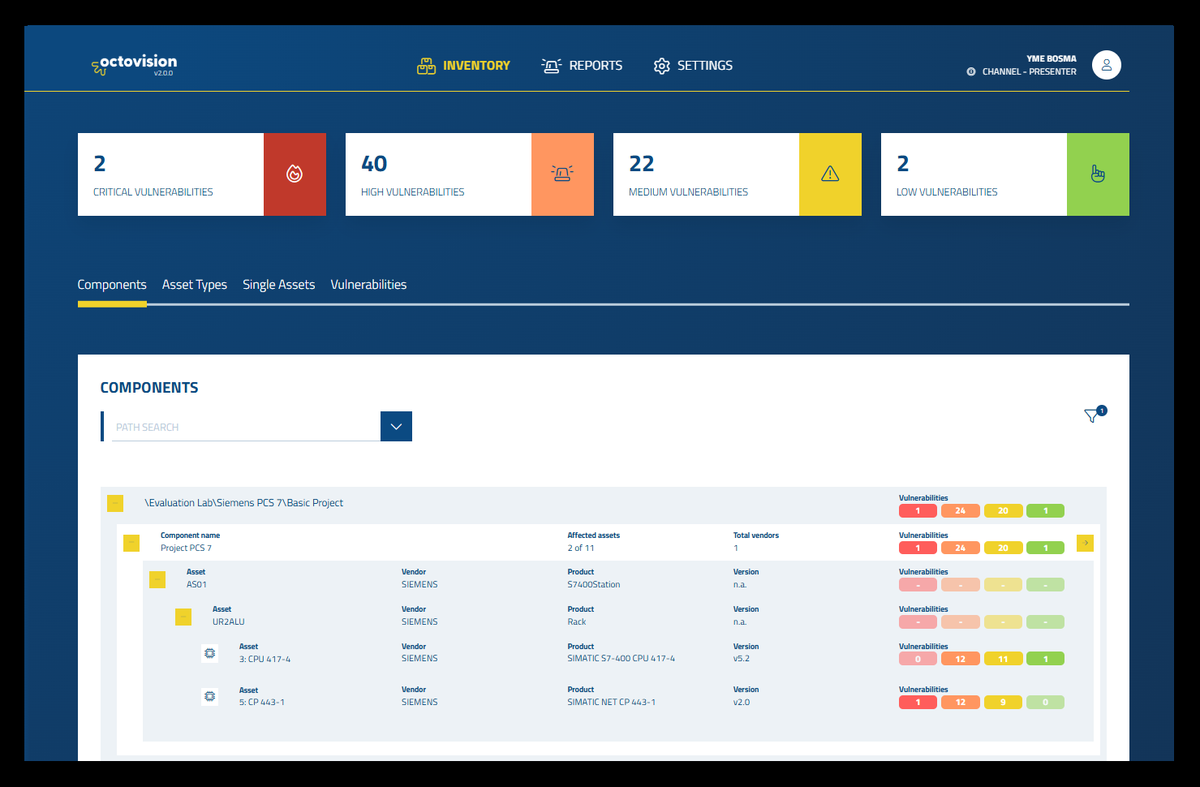The width and height of the screenshot is (1200, 787).
Task: Click the orange '24' vulnerability badge on Project PCS 7
Action: pos(960,547)
